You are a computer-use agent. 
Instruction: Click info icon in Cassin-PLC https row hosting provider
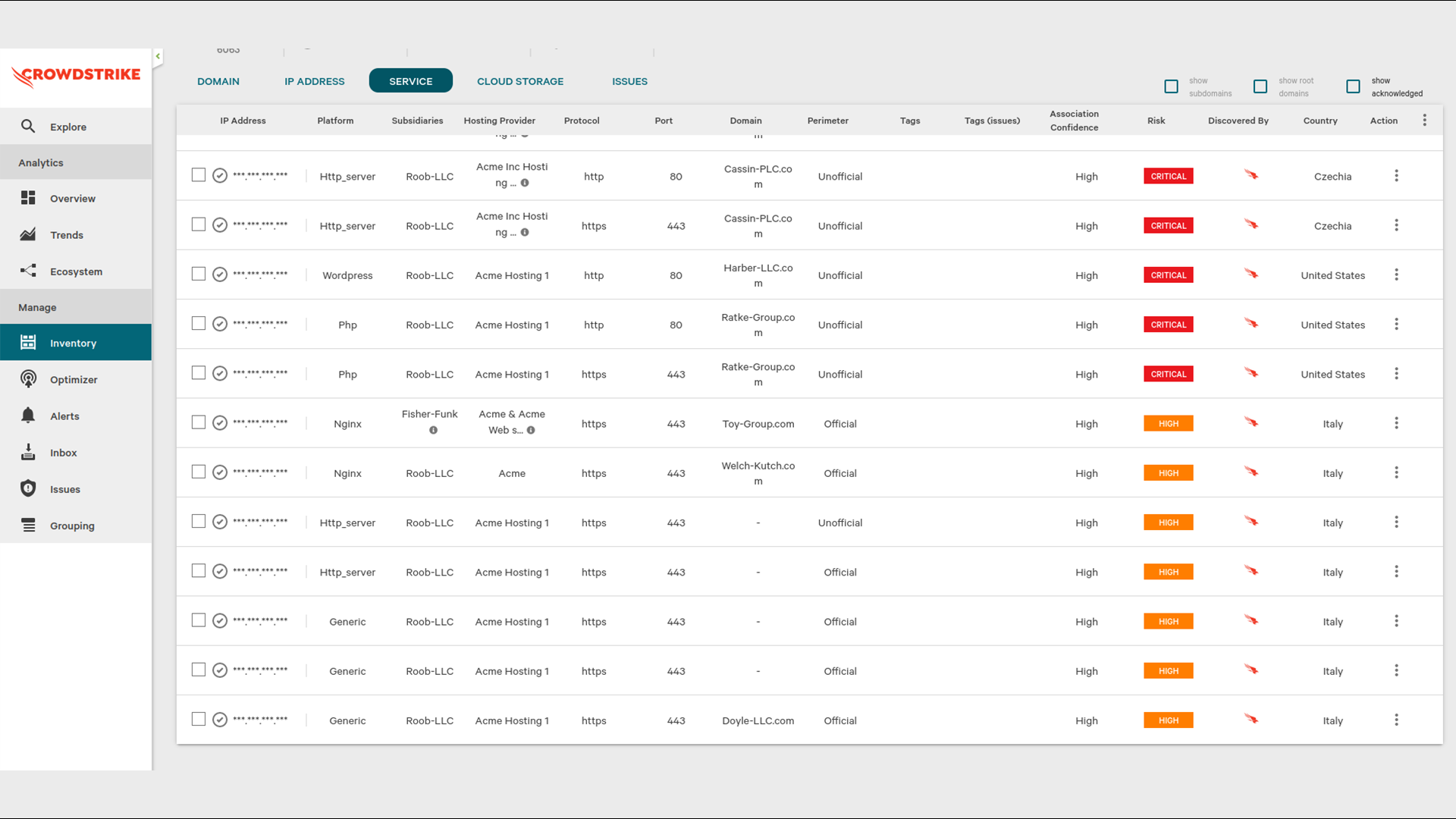[525, 232]
